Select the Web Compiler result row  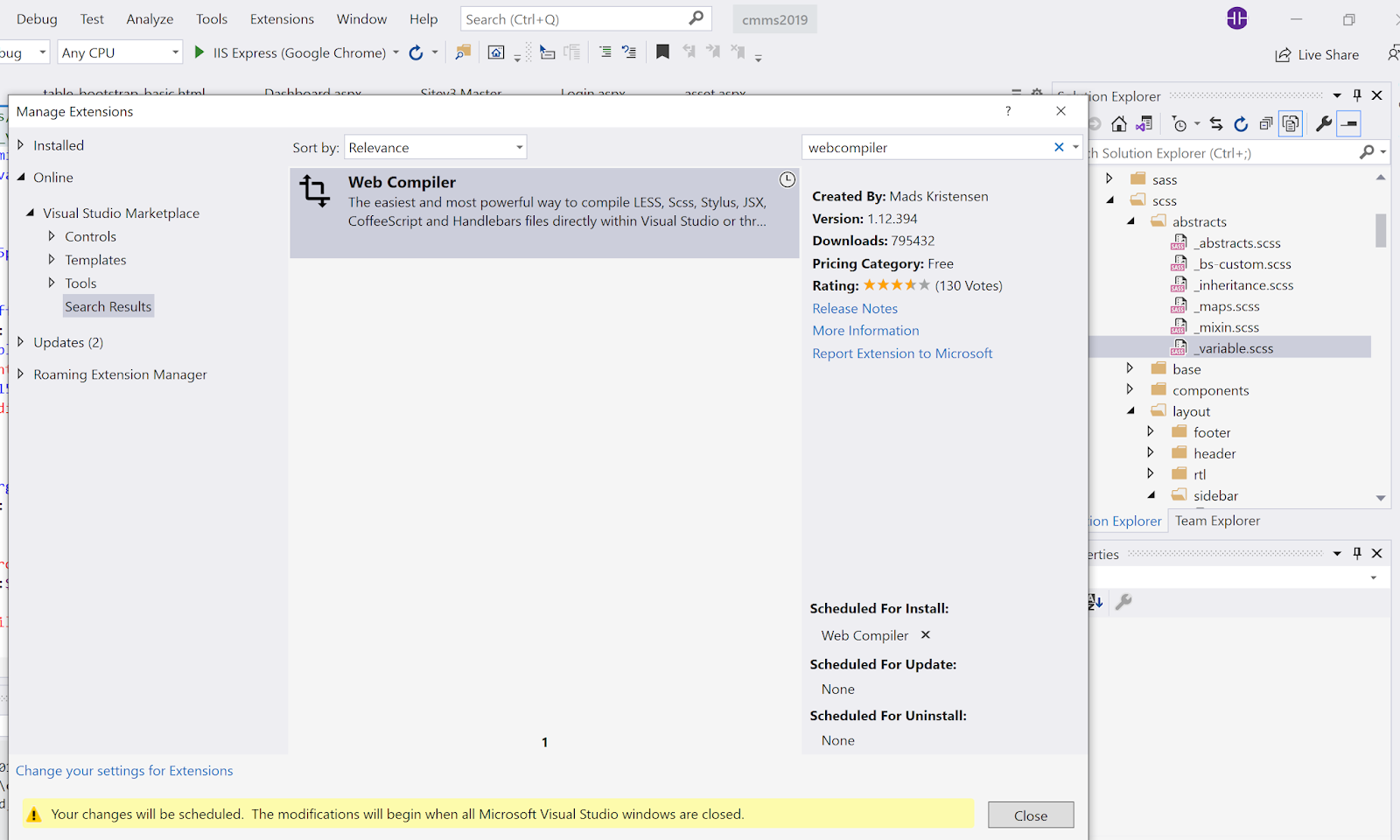point(544,213)
